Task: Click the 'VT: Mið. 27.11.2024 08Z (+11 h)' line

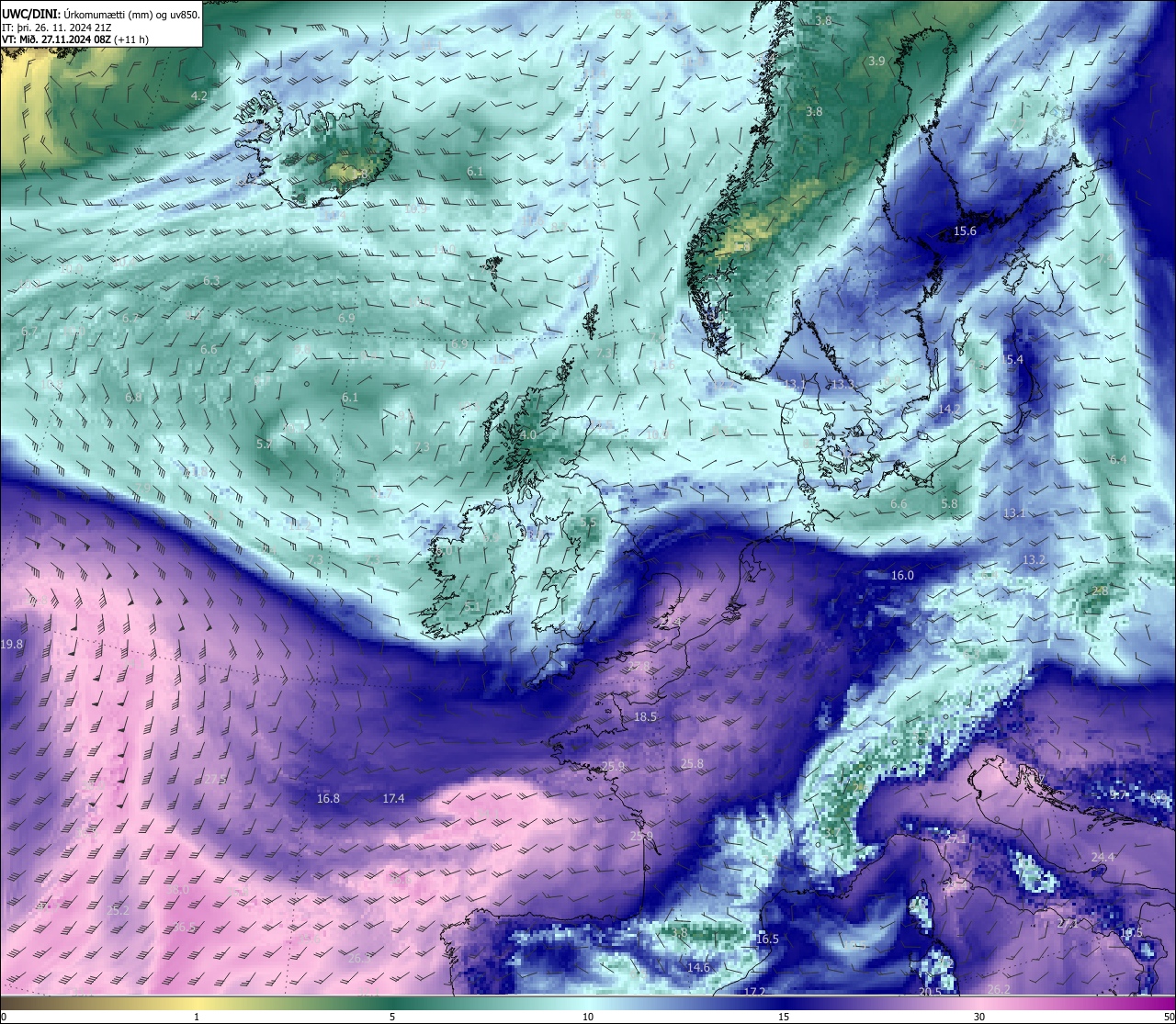Action: click(x=75, y=39)
